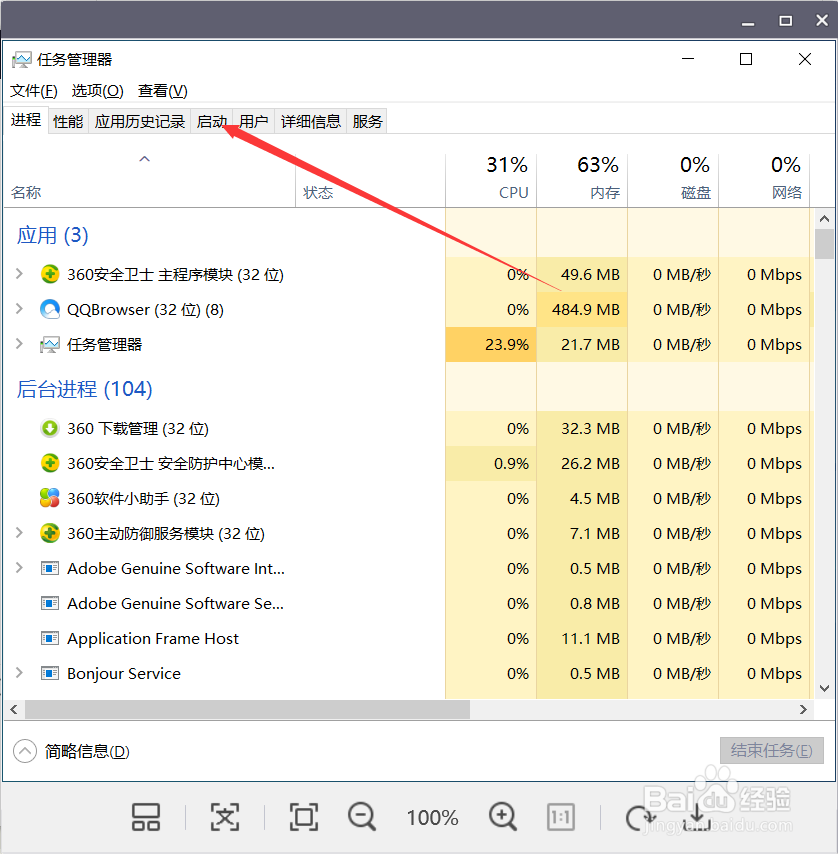Expand the 360主动防御服务模块 row
838x854 pixels.
pos(20,533)
